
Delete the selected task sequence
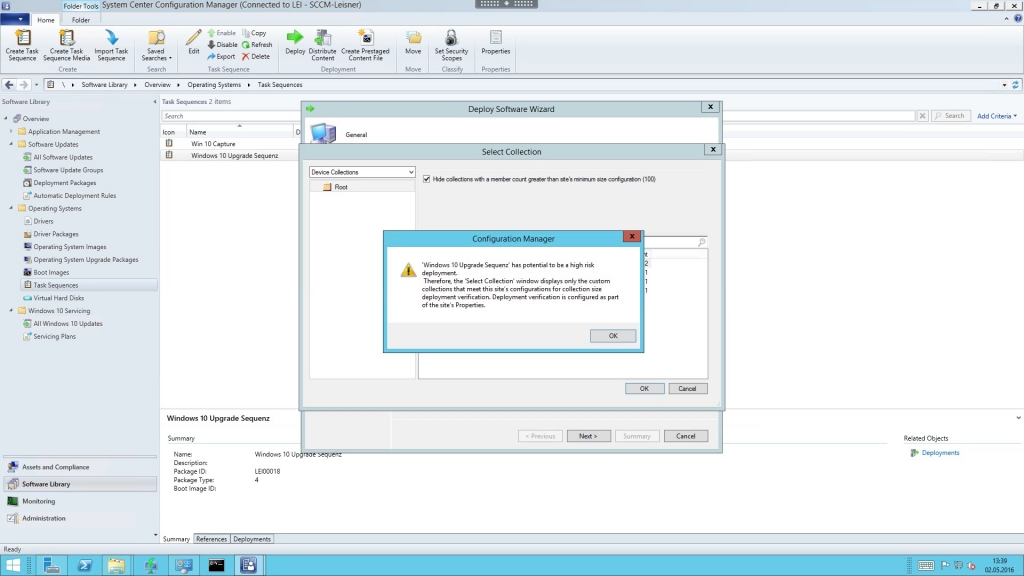point(255,56)
